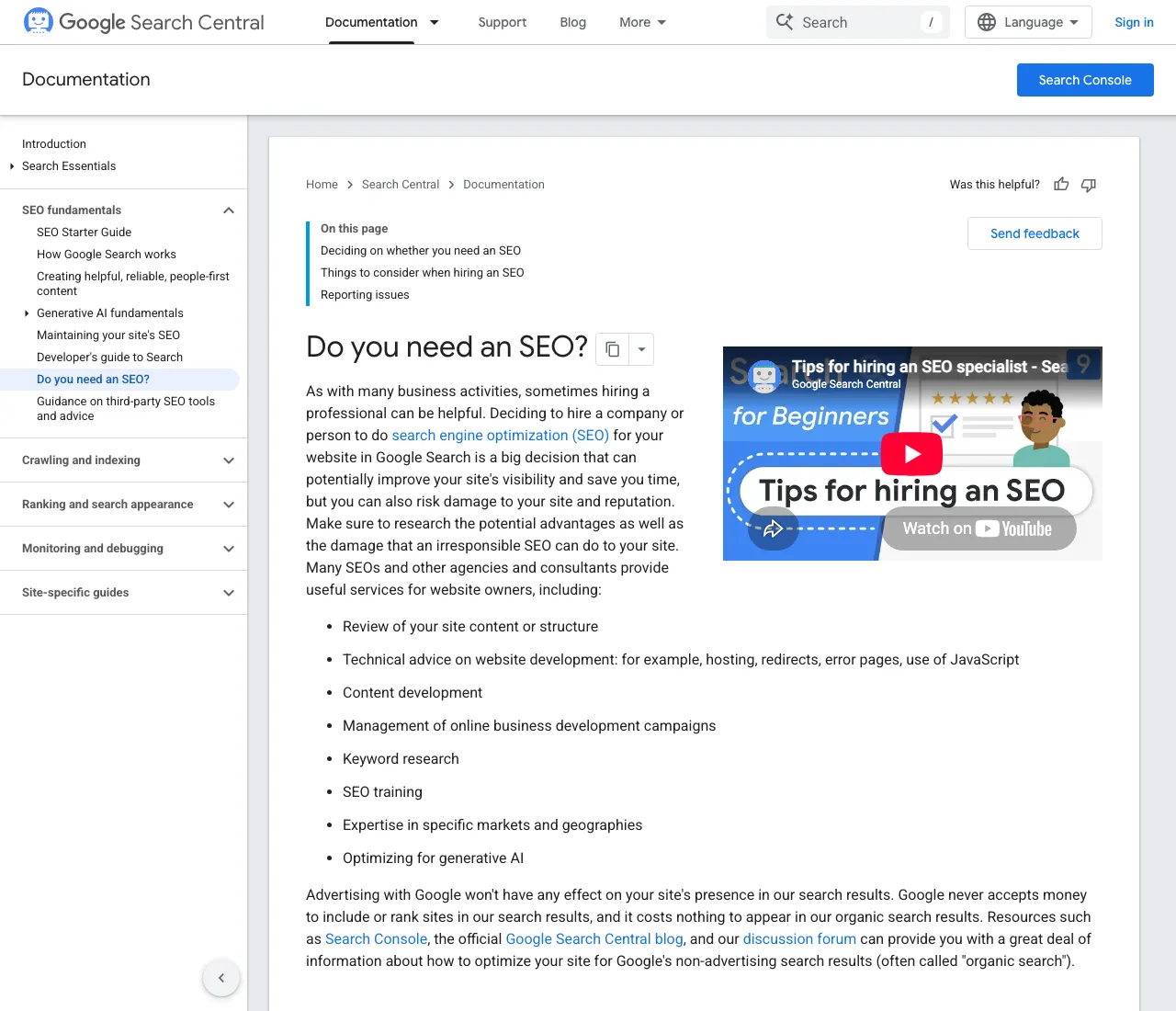Click the video title text
This screenshot has height=1011, width=1176.
pyautogui.click(x=929, y=367)
